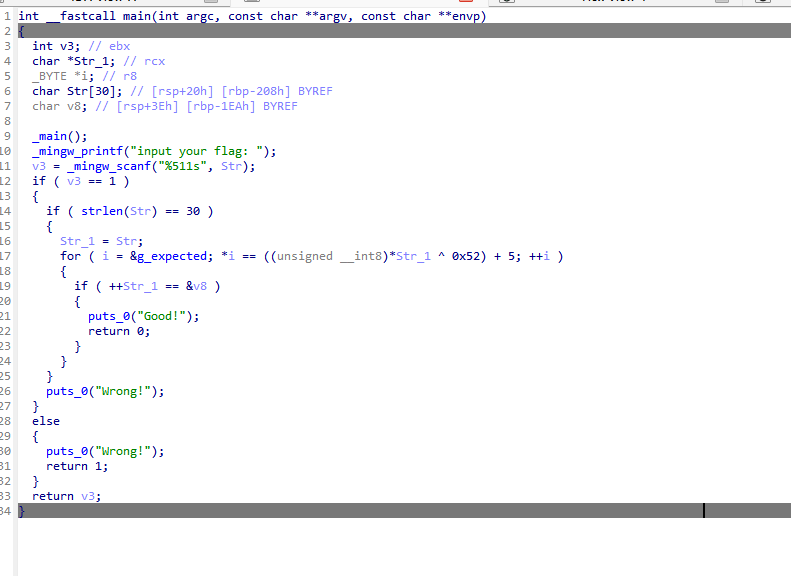Click the argc parameter in signature

coord(200,16)
